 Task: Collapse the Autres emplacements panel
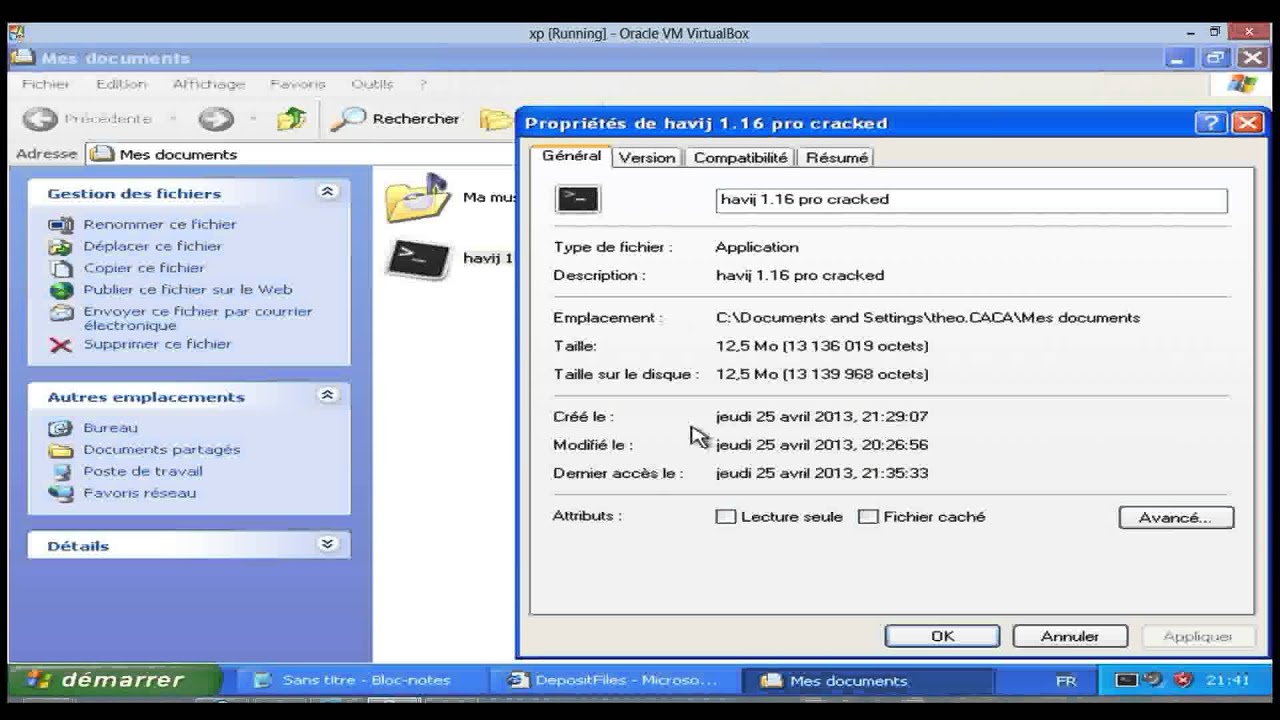pyautogui.click(x=327, y=395)
